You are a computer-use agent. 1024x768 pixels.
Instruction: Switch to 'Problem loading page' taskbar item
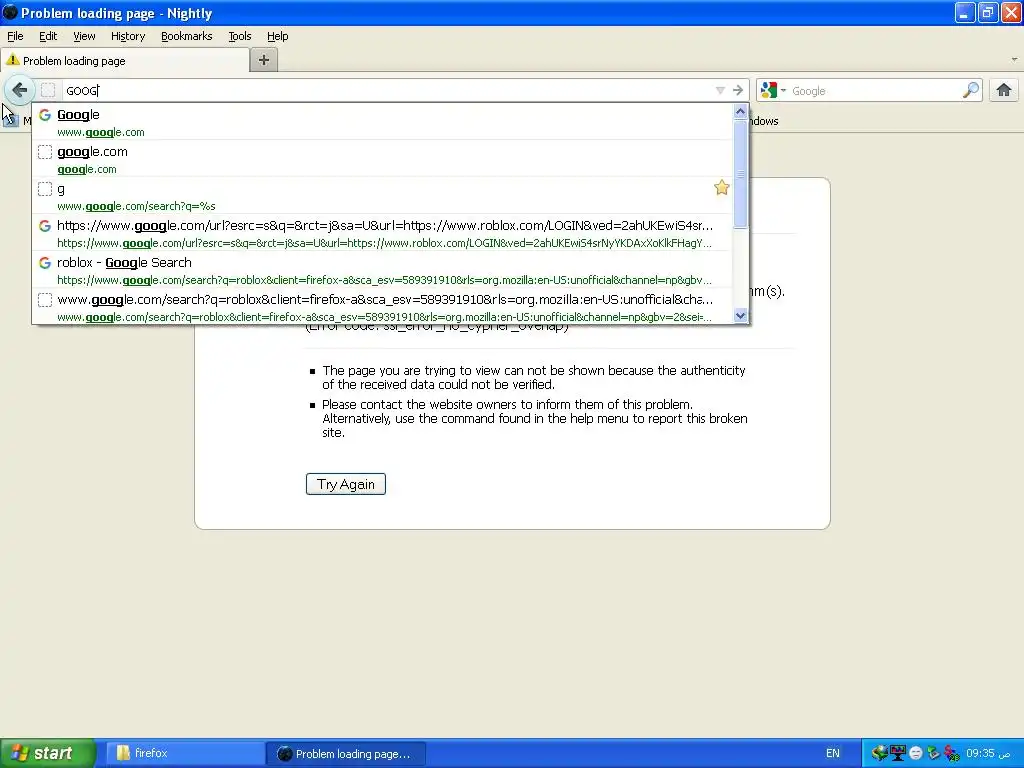pyautogui.click(x=346, y=754)
